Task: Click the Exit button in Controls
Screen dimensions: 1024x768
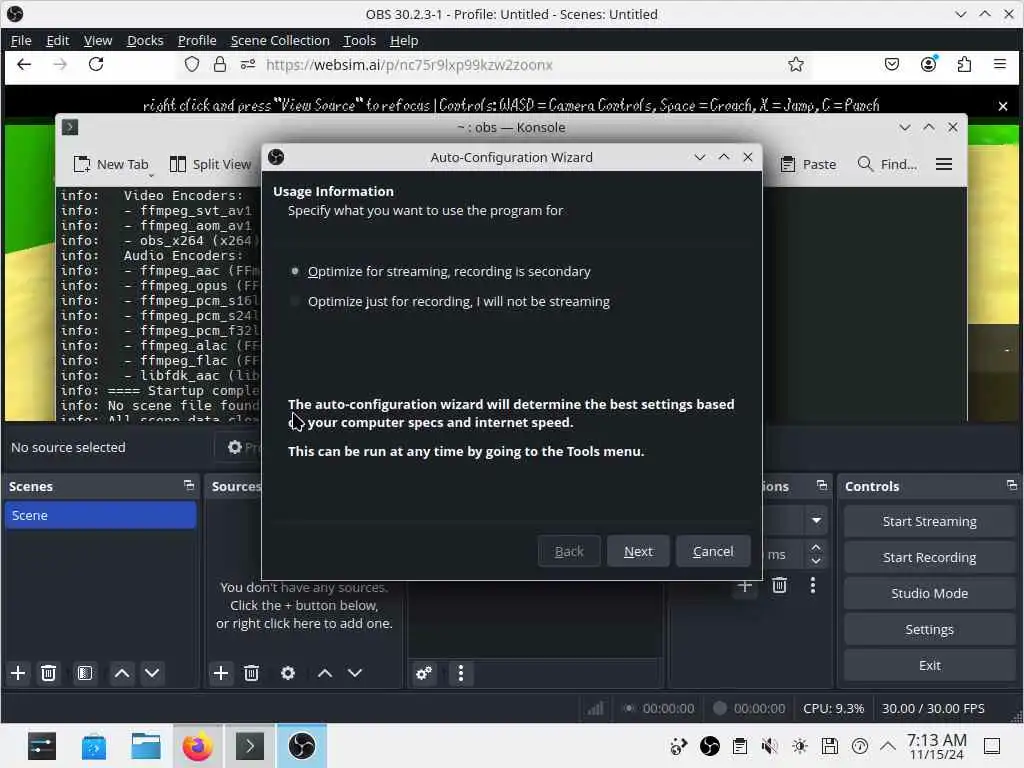Action: click(x=929, y=665)
